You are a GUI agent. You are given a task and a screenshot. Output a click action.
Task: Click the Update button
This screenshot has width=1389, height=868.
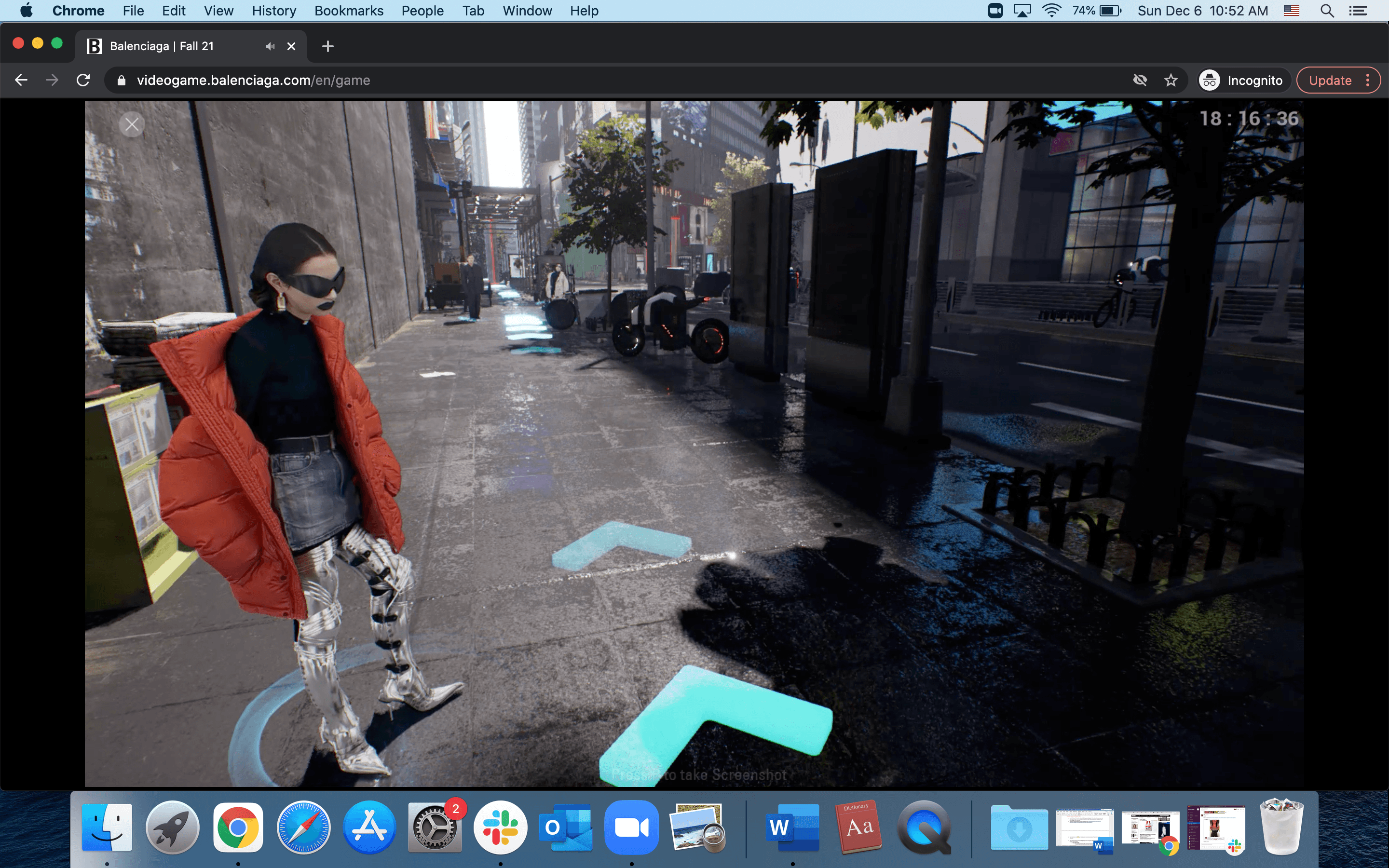(x=1330, y=81)
